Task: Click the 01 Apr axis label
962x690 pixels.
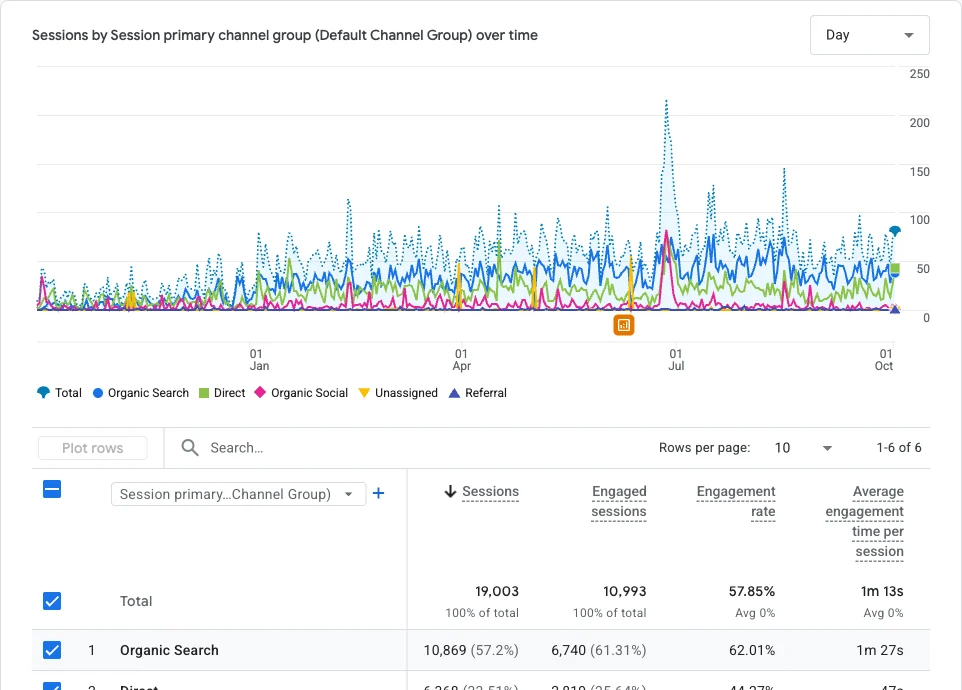Action: point(461,359)
